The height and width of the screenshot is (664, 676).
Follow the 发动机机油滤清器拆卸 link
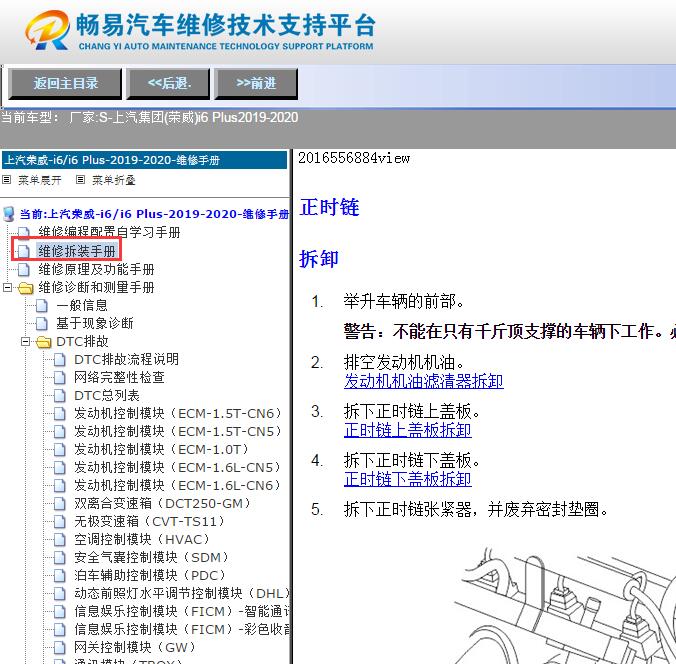tap(423, 382)
